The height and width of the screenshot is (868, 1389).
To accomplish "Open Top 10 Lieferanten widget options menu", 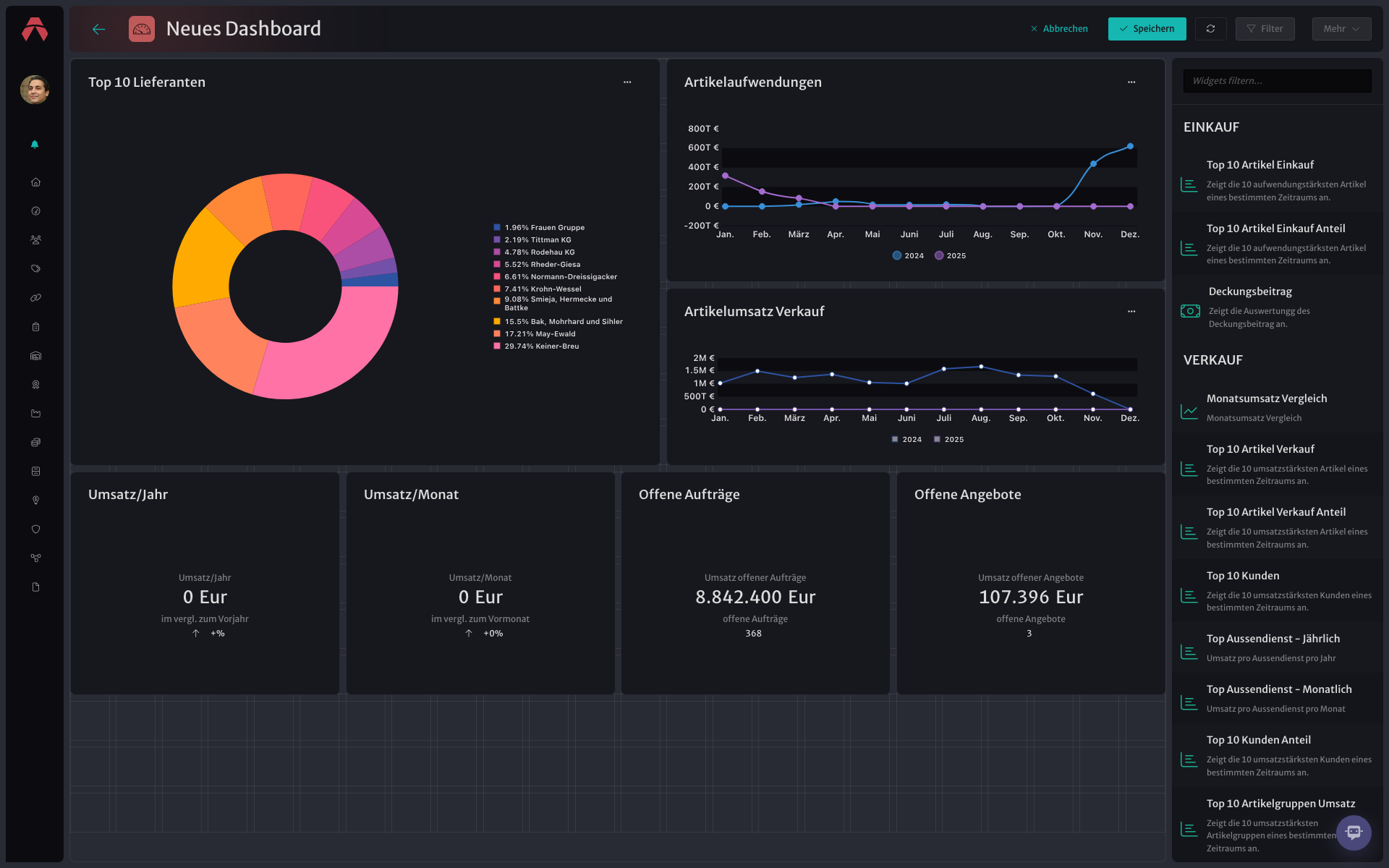I will point(627,82).
